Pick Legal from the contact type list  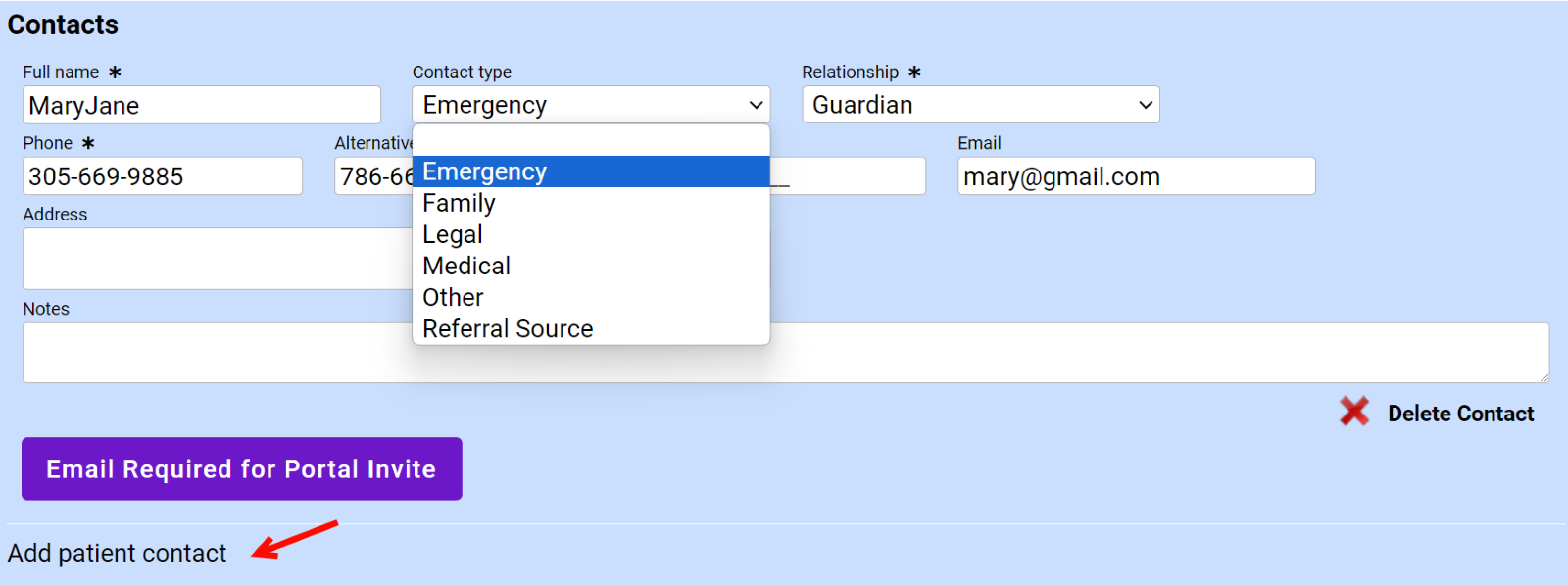point(590,234)
